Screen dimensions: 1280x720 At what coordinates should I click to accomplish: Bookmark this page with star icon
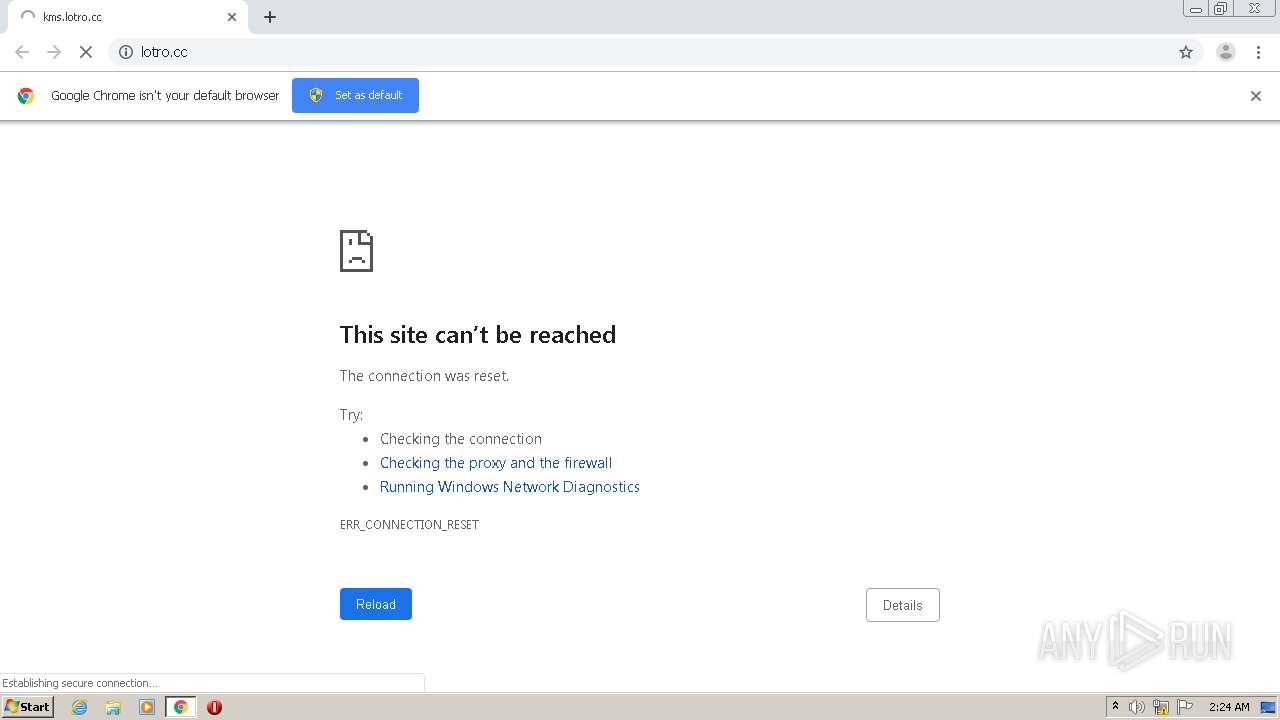tap(1186, 52)
